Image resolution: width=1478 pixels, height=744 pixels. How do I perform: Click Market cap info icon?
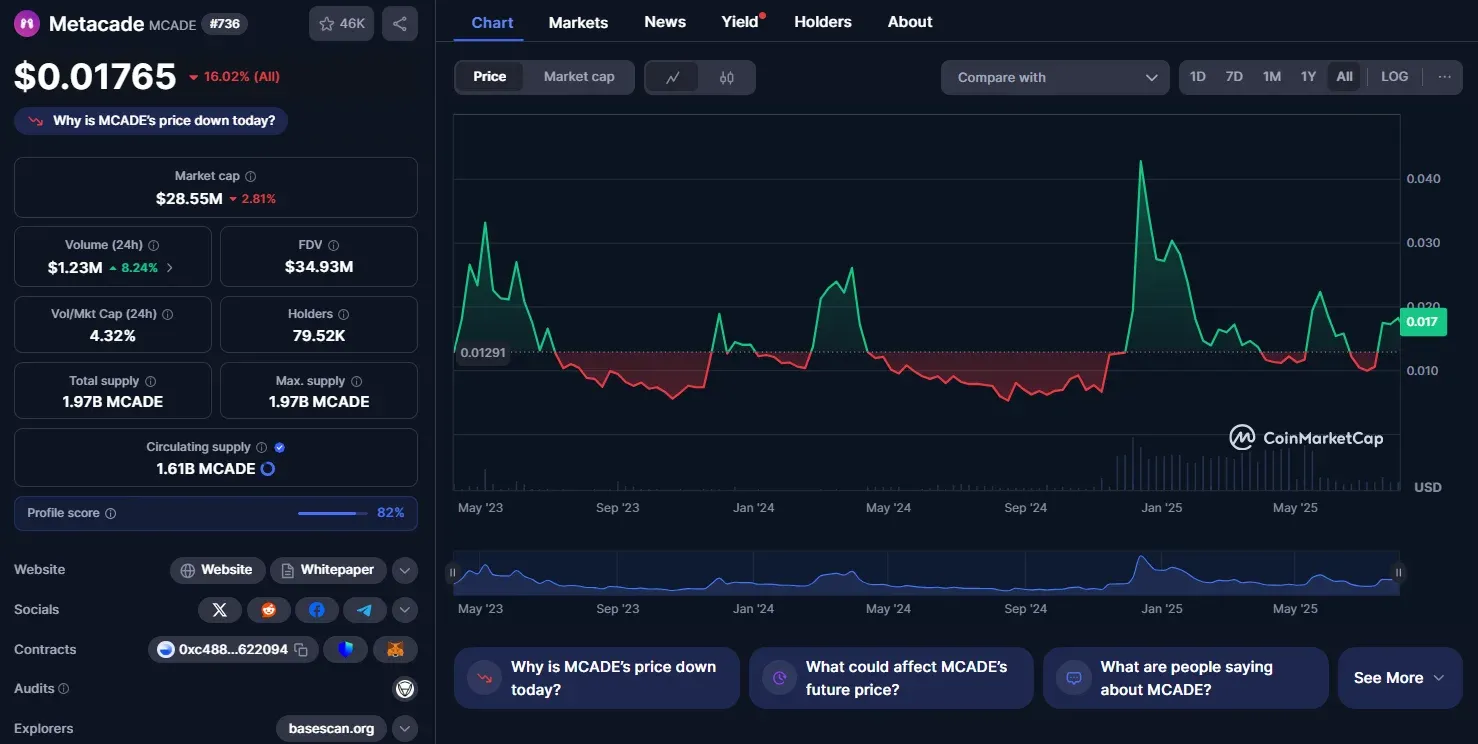(251, 176)
